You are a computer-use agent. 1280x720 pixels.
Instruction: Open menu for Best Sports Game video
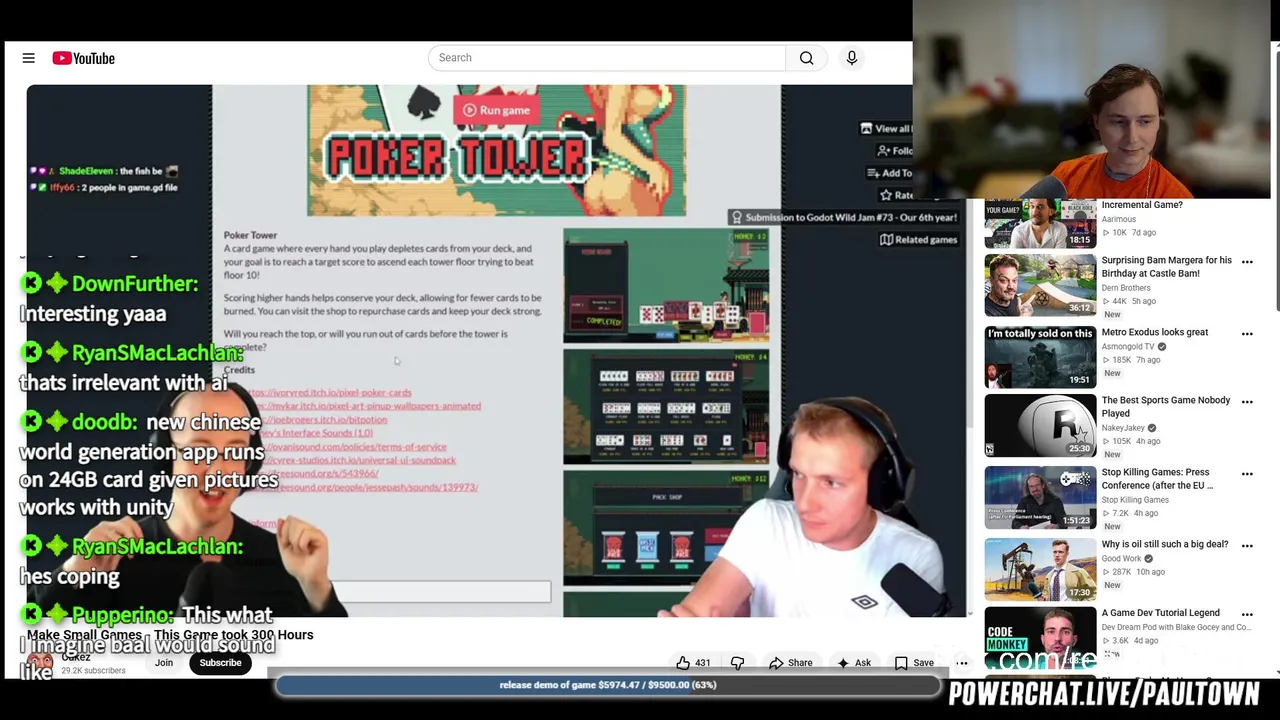(x=1247, y=402)
